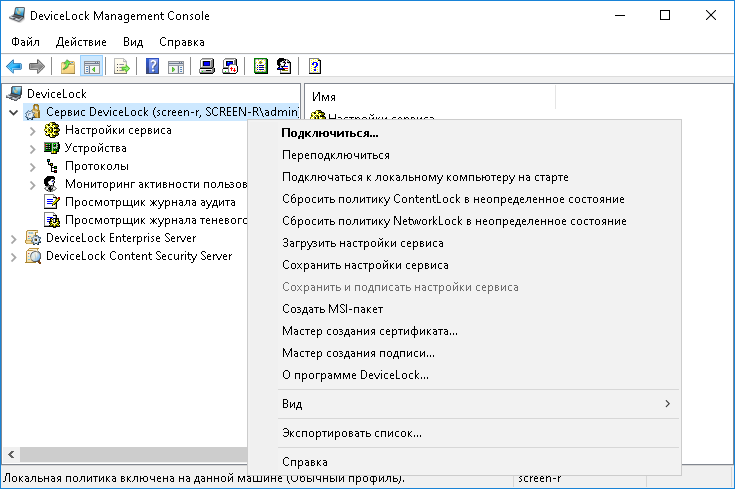
Task: Click the Export list toolbar icon
Action: tap(121, 67)
